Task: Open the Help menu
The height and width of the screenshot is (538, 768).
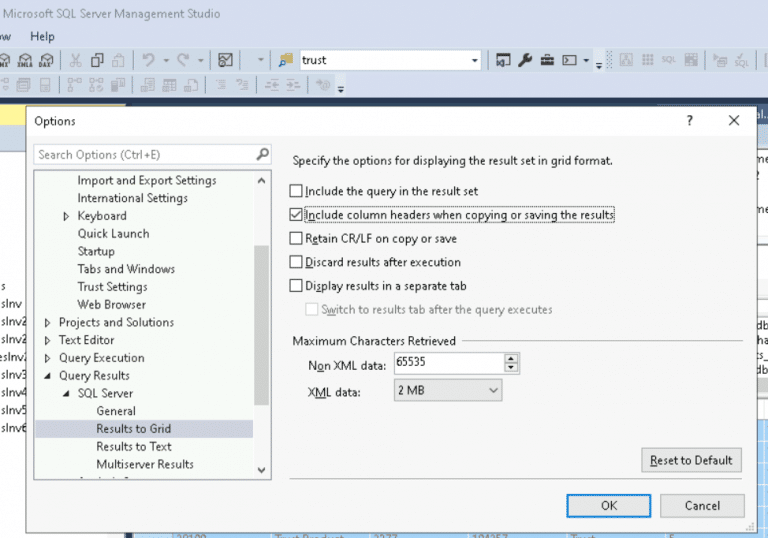Action: pyautogui.click(x=42, y=36)
